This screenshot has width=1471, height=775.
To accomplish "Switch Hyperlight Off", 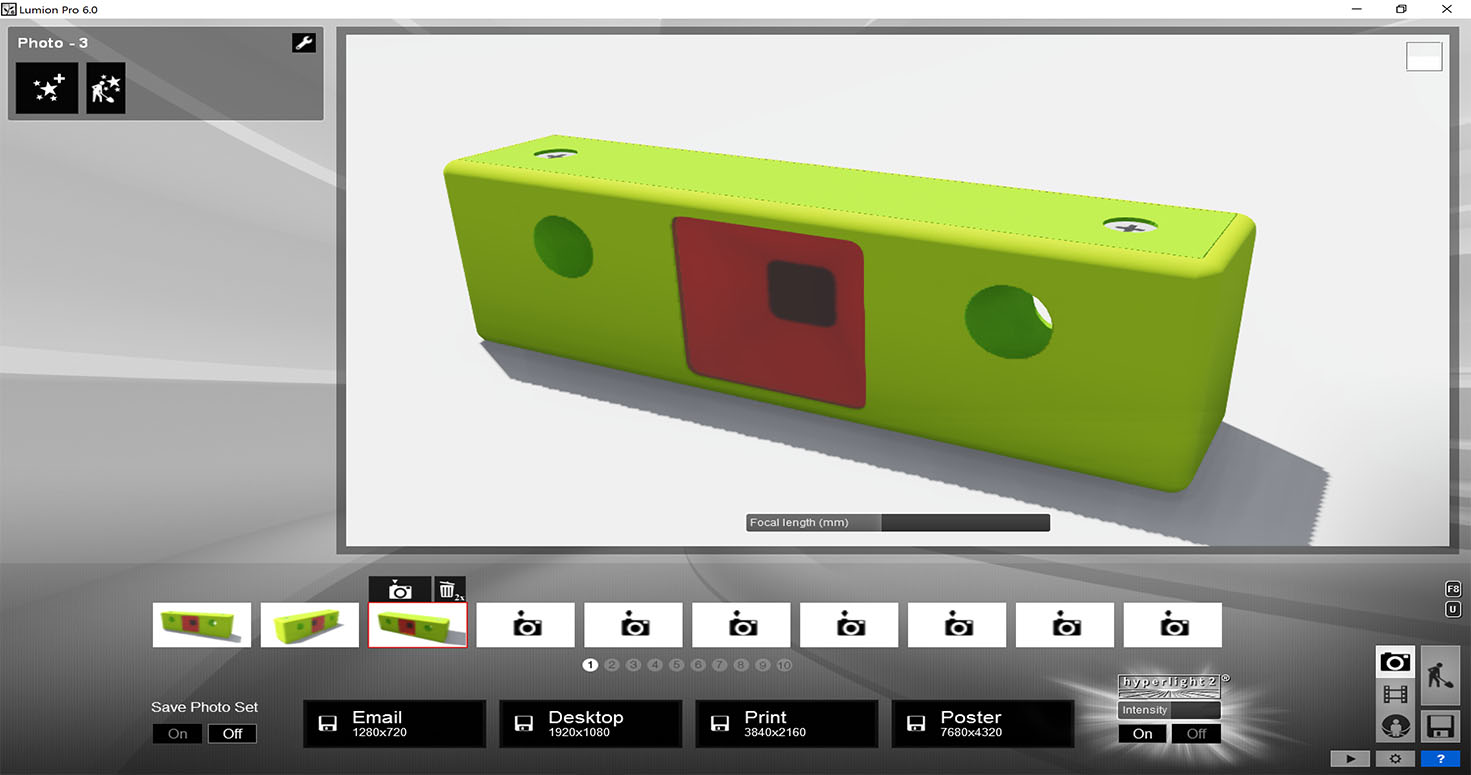I will tap(1196, 733).
